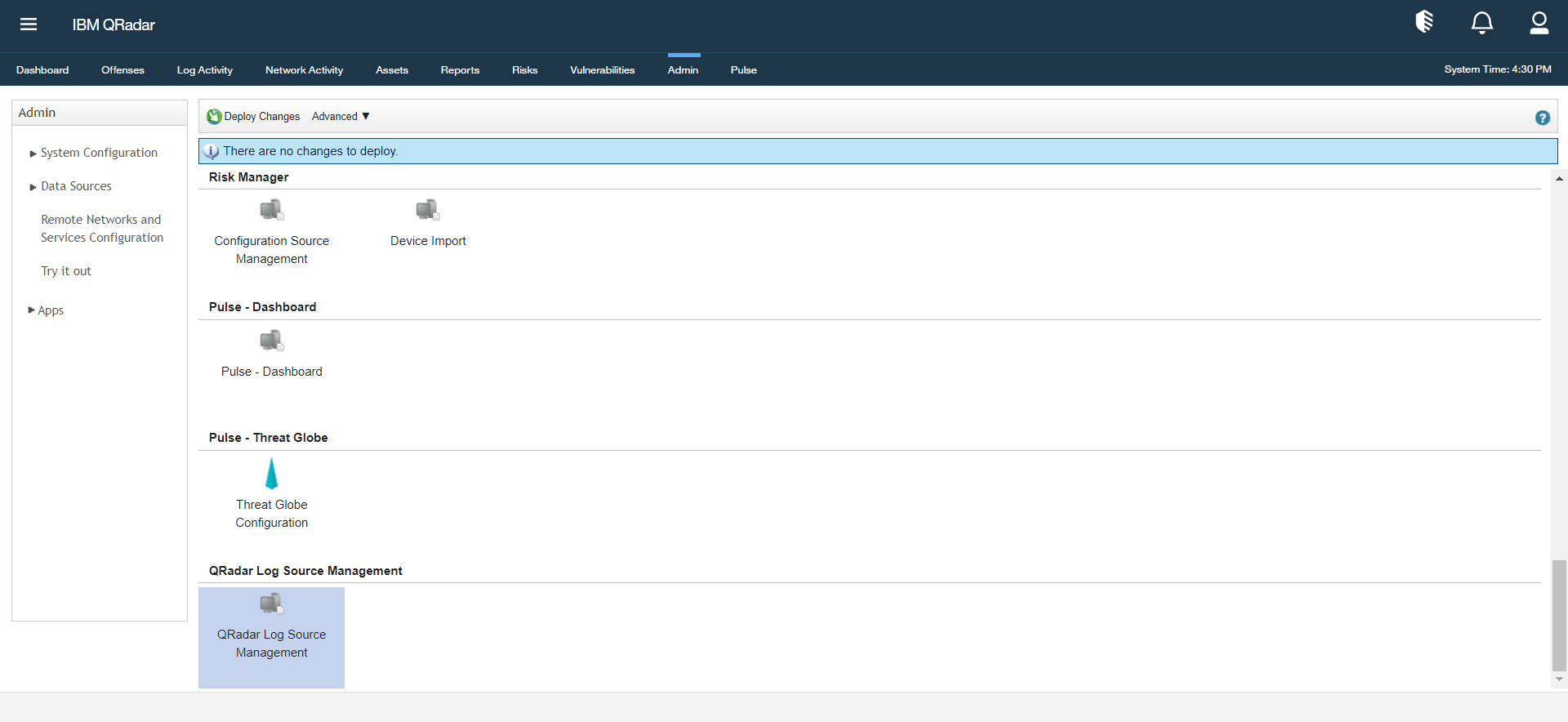The width and height of the screenshot is (1568, 722).
Task: Click the QRadar shield security icon
Action: coord(1424,22)
